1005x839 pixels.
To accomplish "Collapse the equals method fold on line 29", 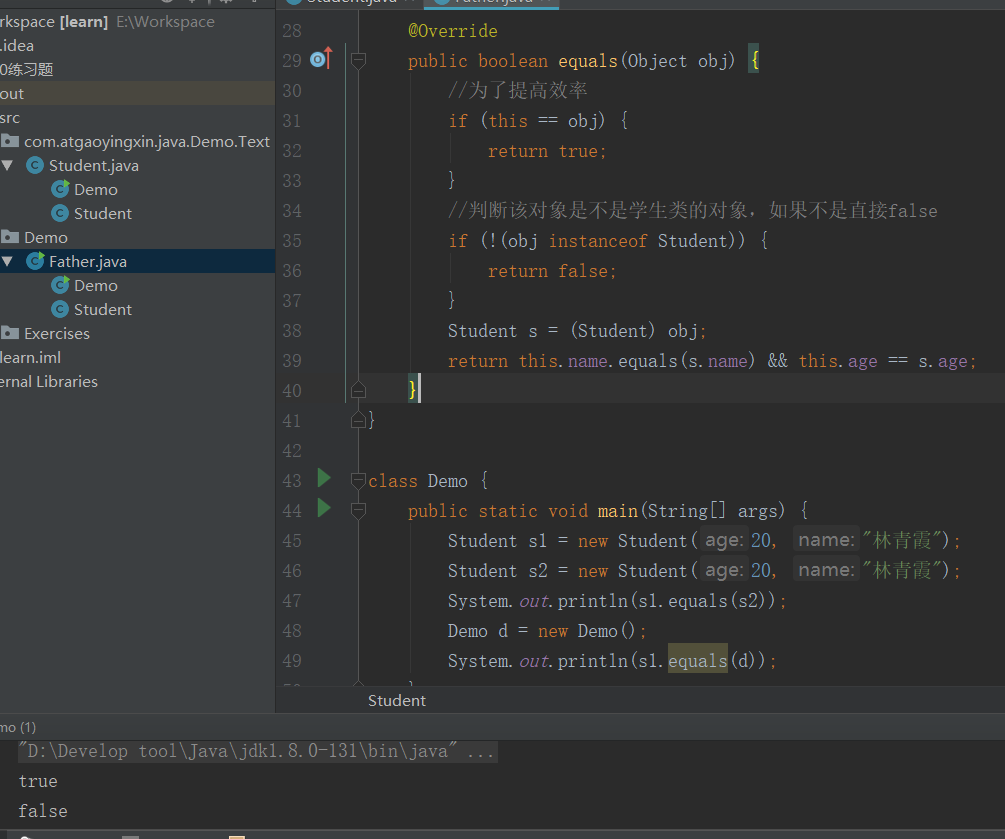I will point(358,61).
